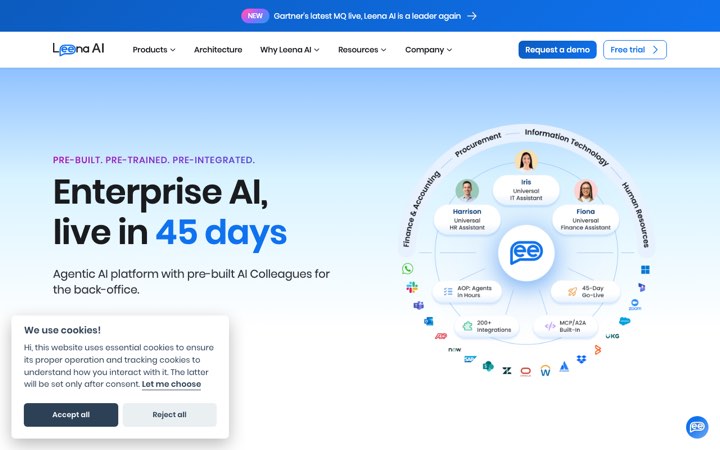Click the Outlook integration icon
Screen dimensions: 720x450
coord(428,321)
